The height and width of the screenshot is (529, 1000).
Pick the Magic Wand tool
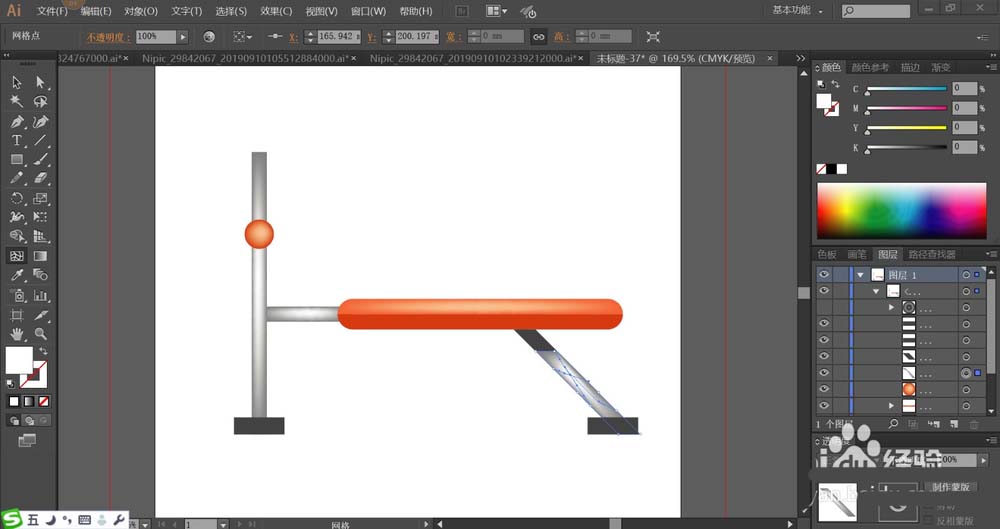tap(17, 101)
